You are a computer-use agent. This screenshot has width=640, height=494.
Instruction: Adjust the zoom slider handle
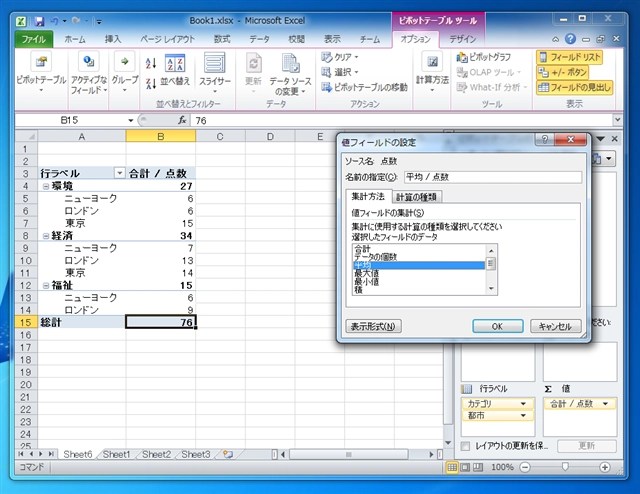coord(565,467)
